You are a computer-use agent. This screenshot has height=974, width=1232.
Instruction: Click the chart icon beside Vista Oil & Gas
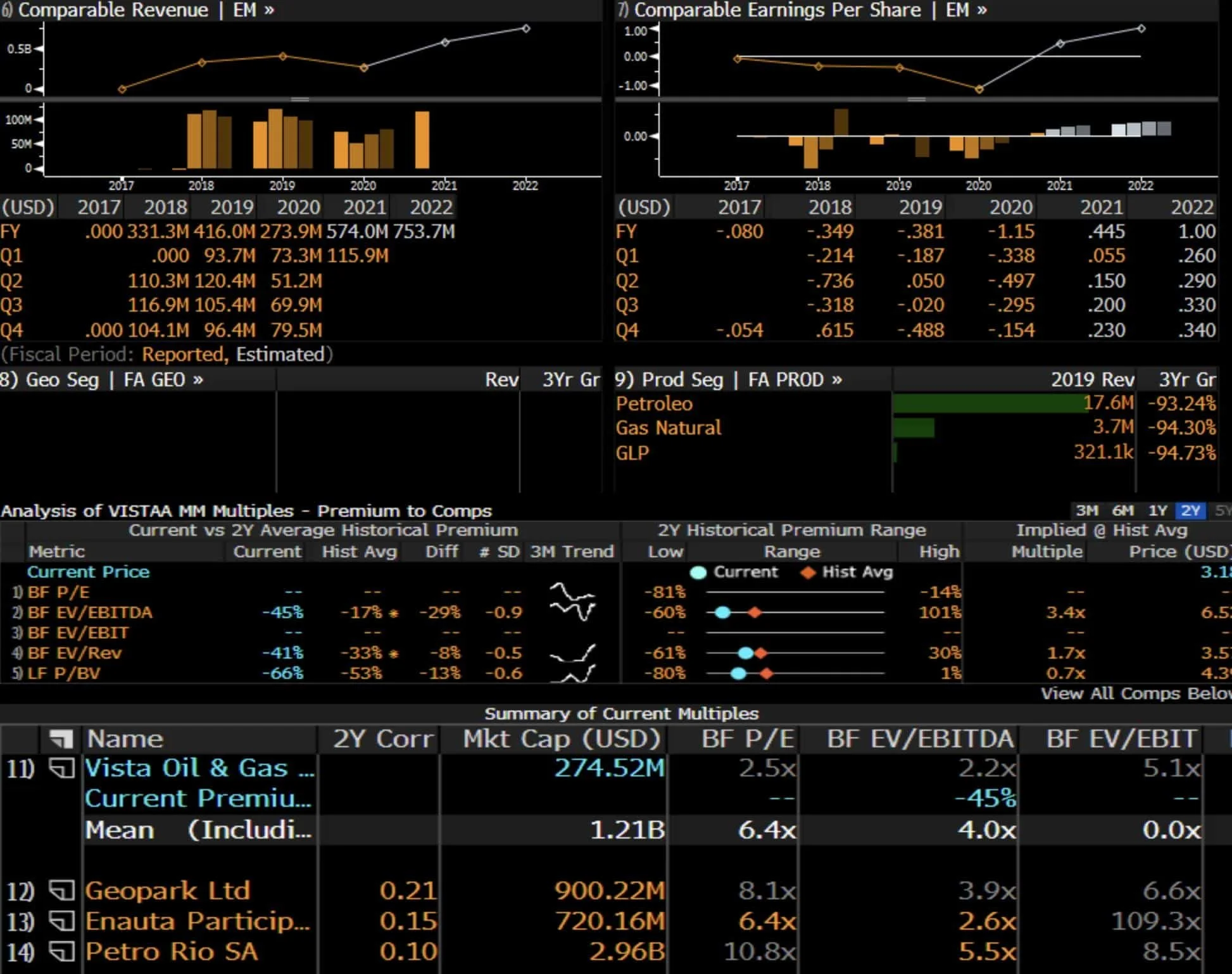coord(62,768)
